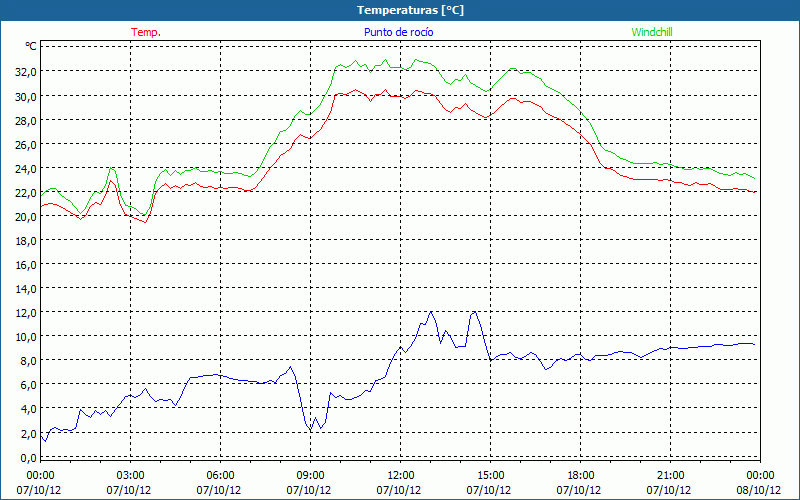Click the '2,0' y-axis value
The image size is (800, 500).
coord(29,433)
